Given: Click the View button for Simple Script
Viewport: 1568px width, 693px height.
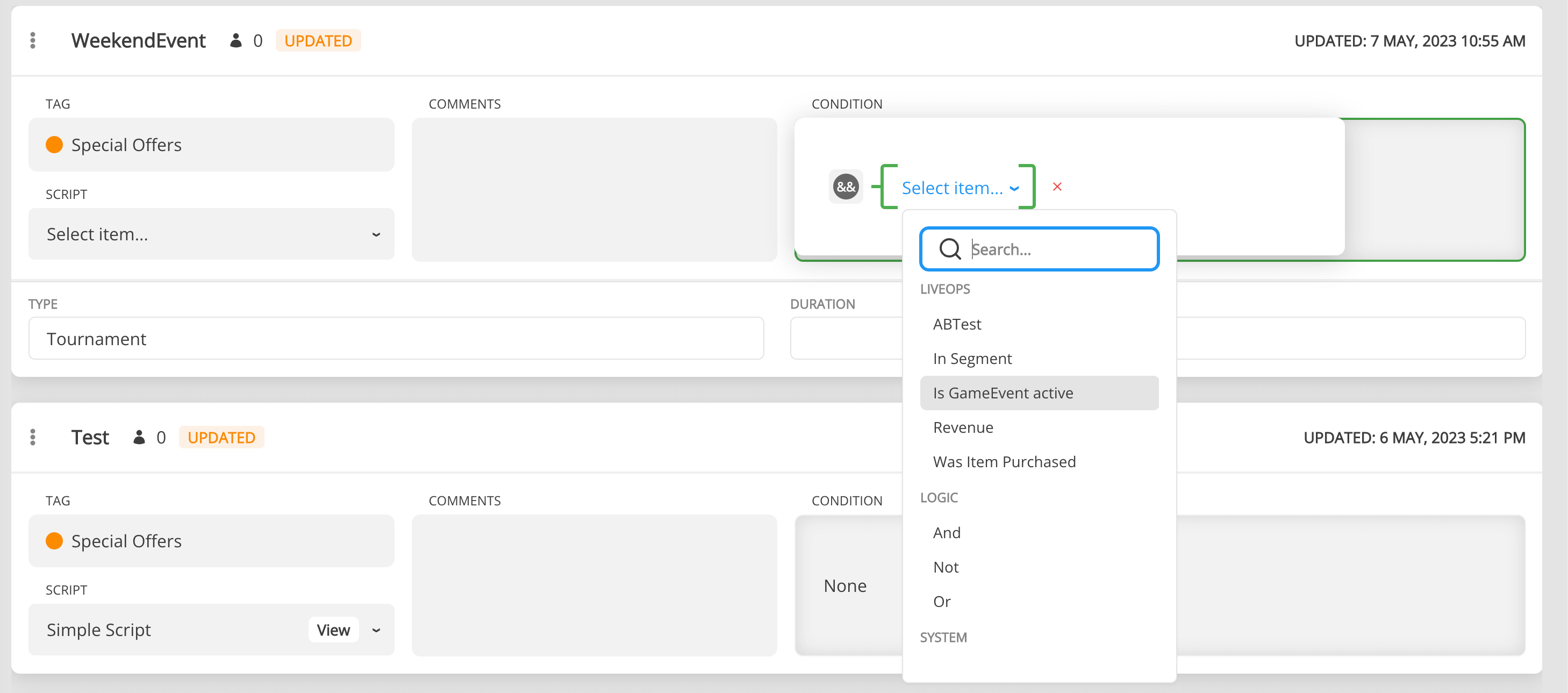Looking at the screenshot, I should click(x=334, y=630).
